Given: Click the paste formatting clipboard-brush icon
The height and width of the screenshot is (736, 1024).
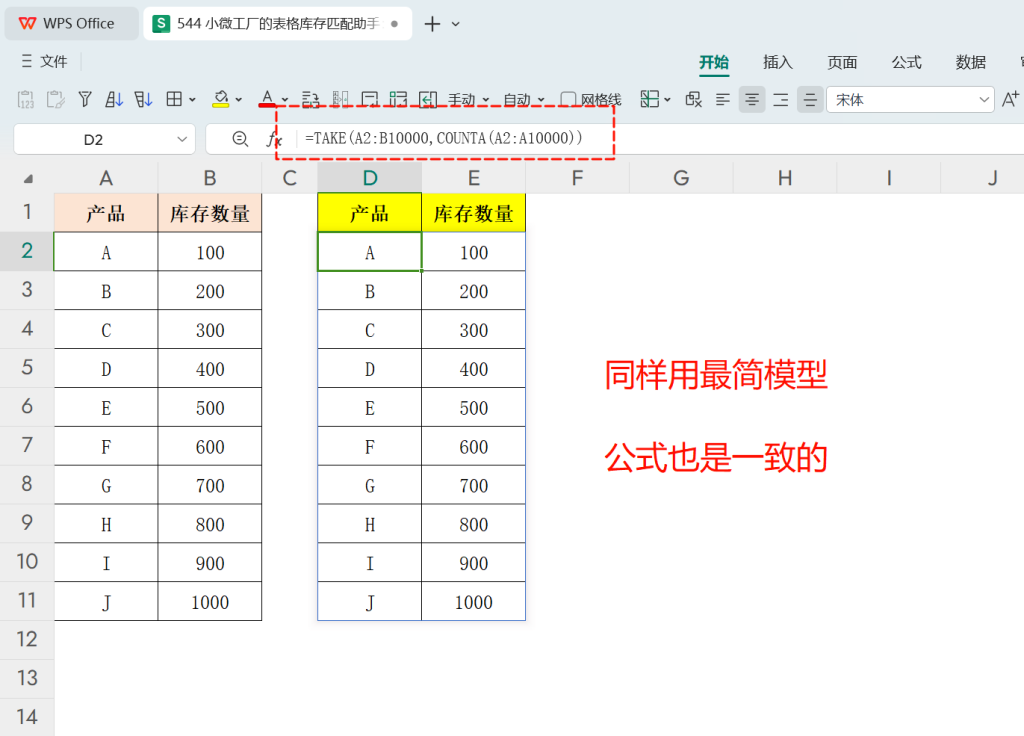Looking at the screenshot, I should 56,99.
